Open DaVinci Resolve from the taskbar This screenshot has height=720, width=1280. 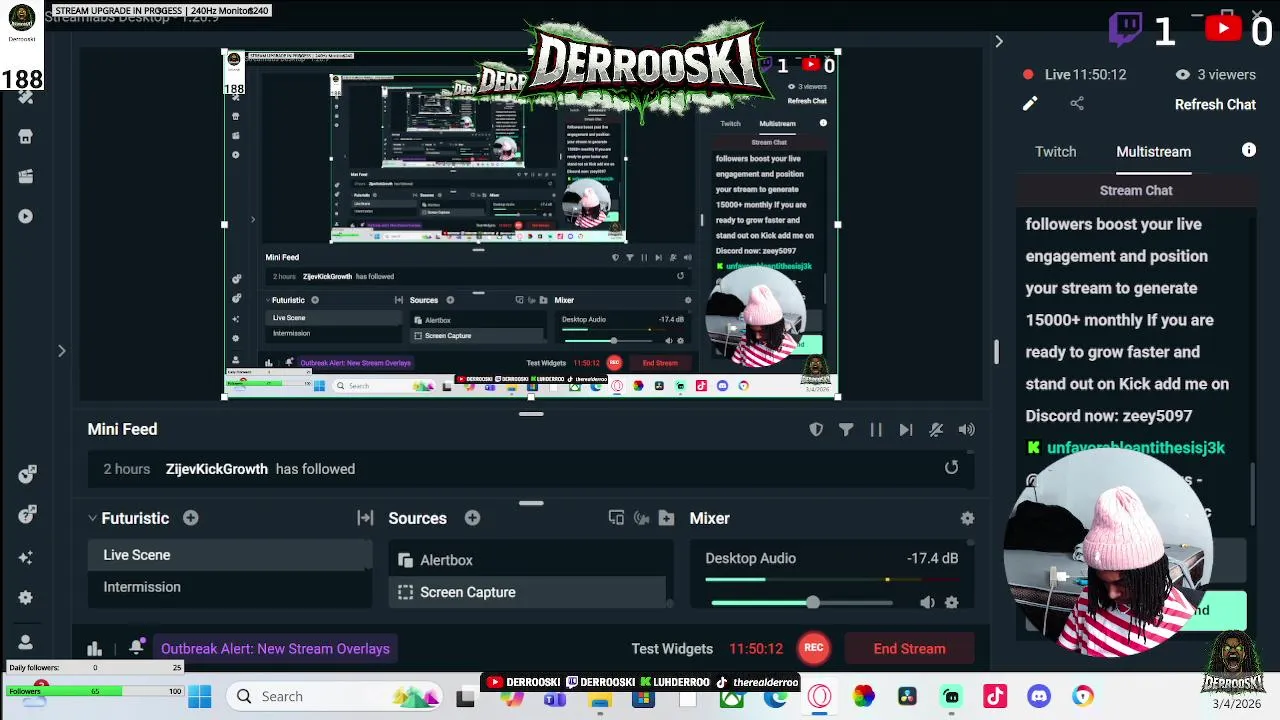pos(907,696)
